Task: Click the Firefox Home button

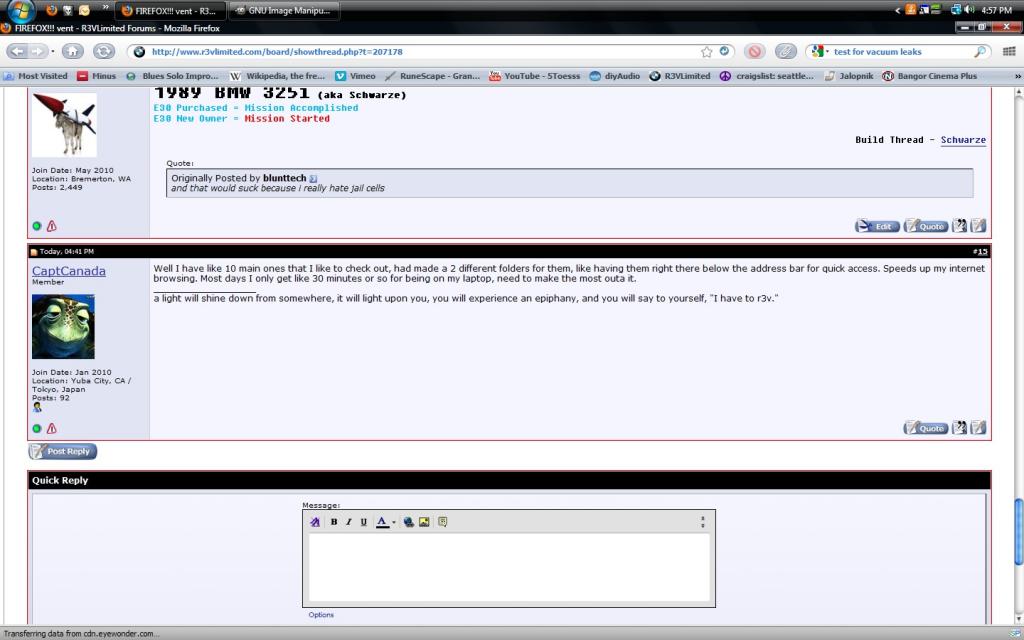Action: 73,51
